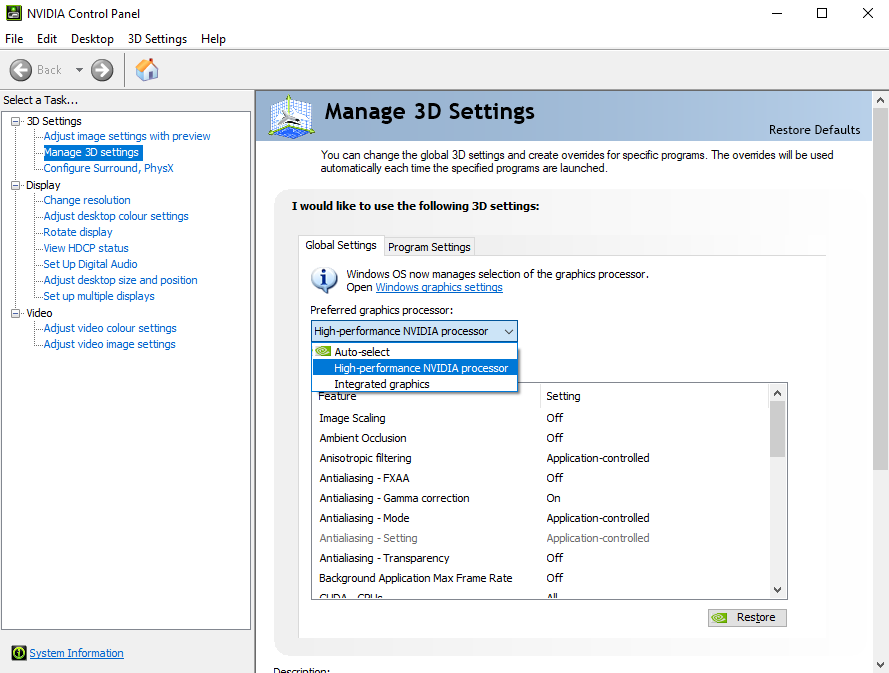
Task: Collapse the 3D Settings tree node
Action: (16, 121)
